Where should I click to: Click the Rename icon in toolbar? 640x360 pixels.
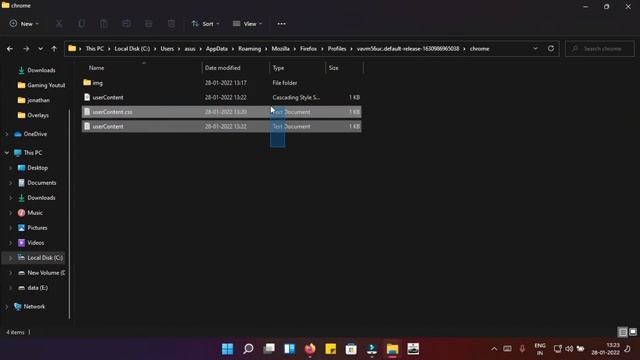pyautogui.click(x=126, y=24)
